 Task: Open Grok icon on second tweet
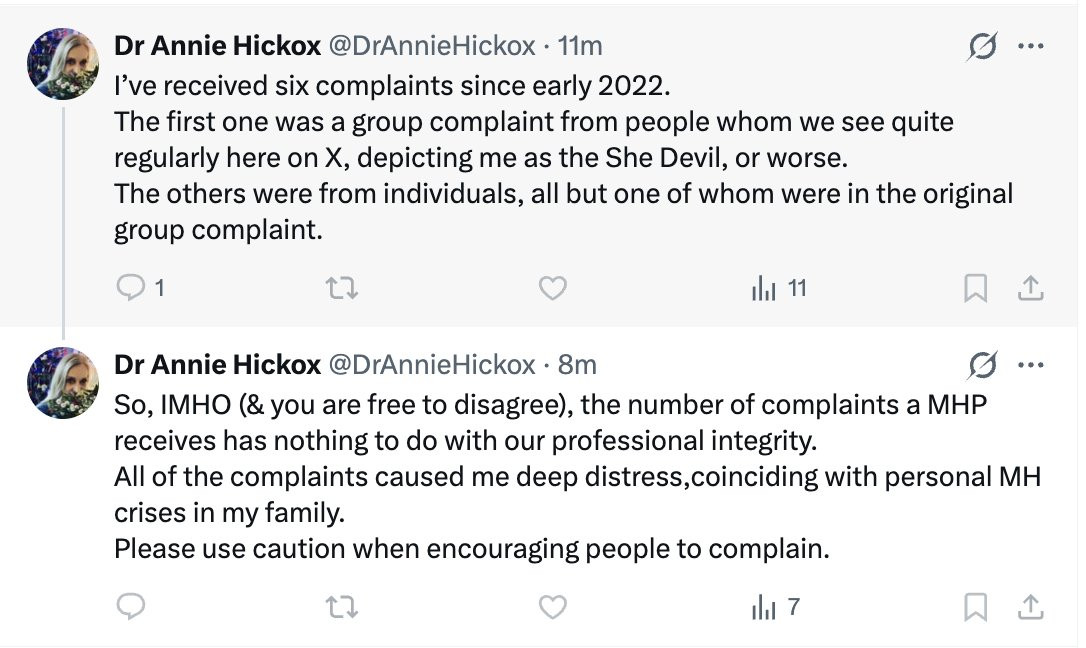[x=982, y=365]
